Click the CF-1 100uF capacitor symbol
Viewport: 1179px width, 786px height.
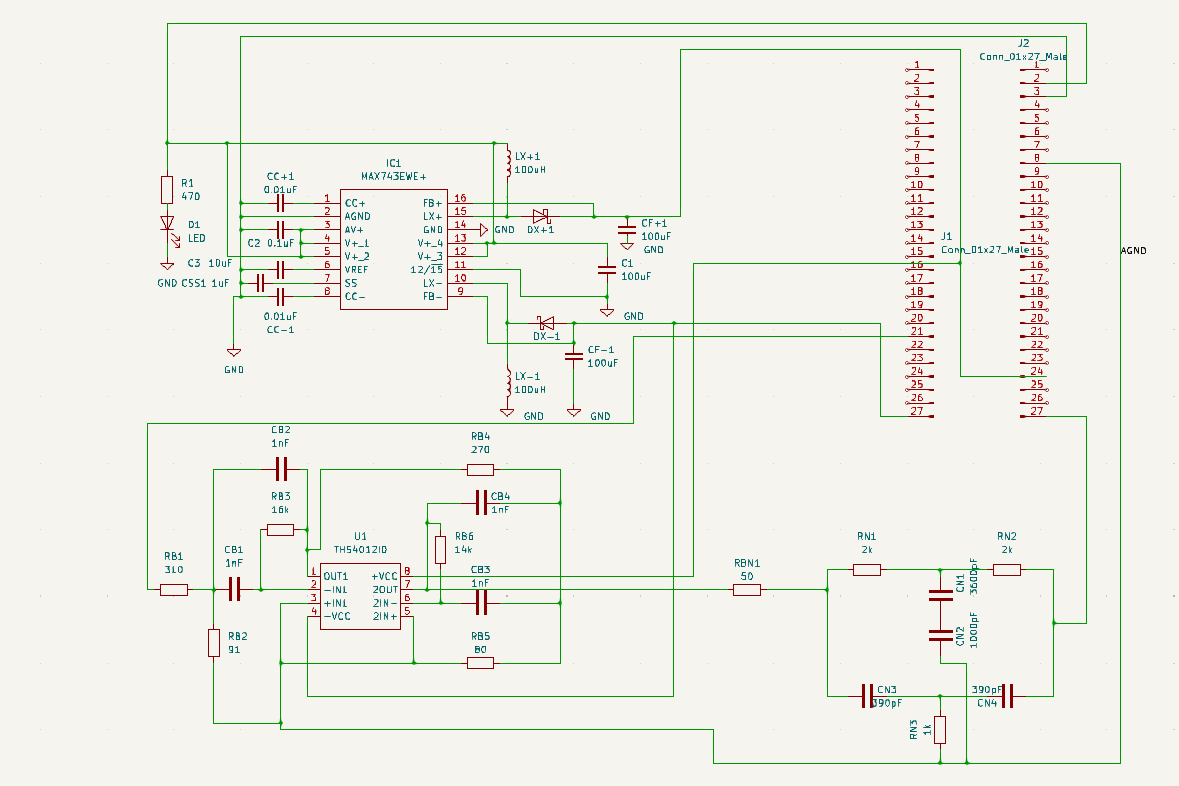coord(574,357)
